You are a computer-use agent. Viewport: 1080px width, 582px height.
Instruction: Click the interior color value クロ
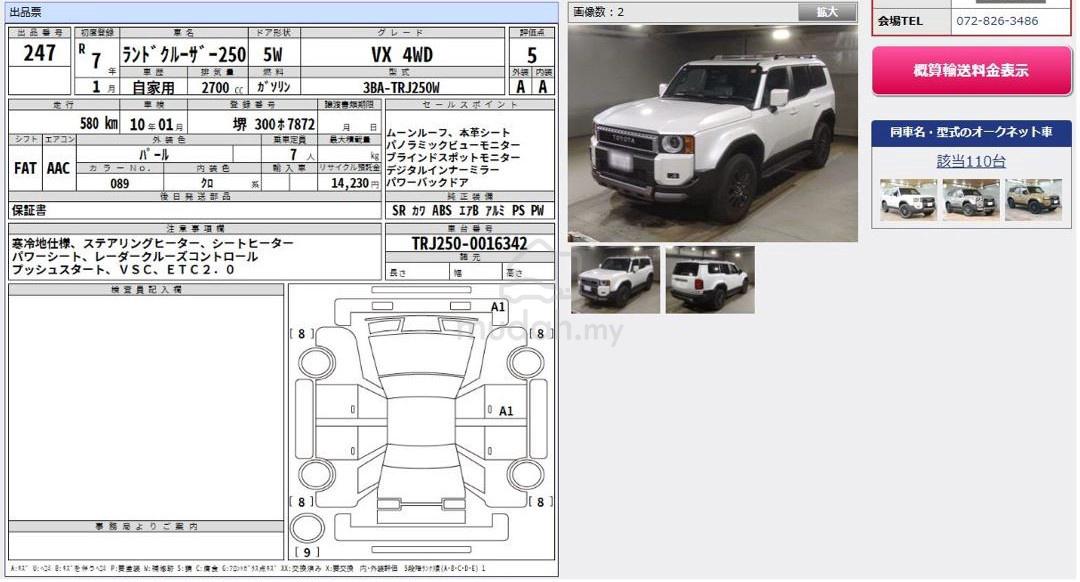(x=207, y=183)
